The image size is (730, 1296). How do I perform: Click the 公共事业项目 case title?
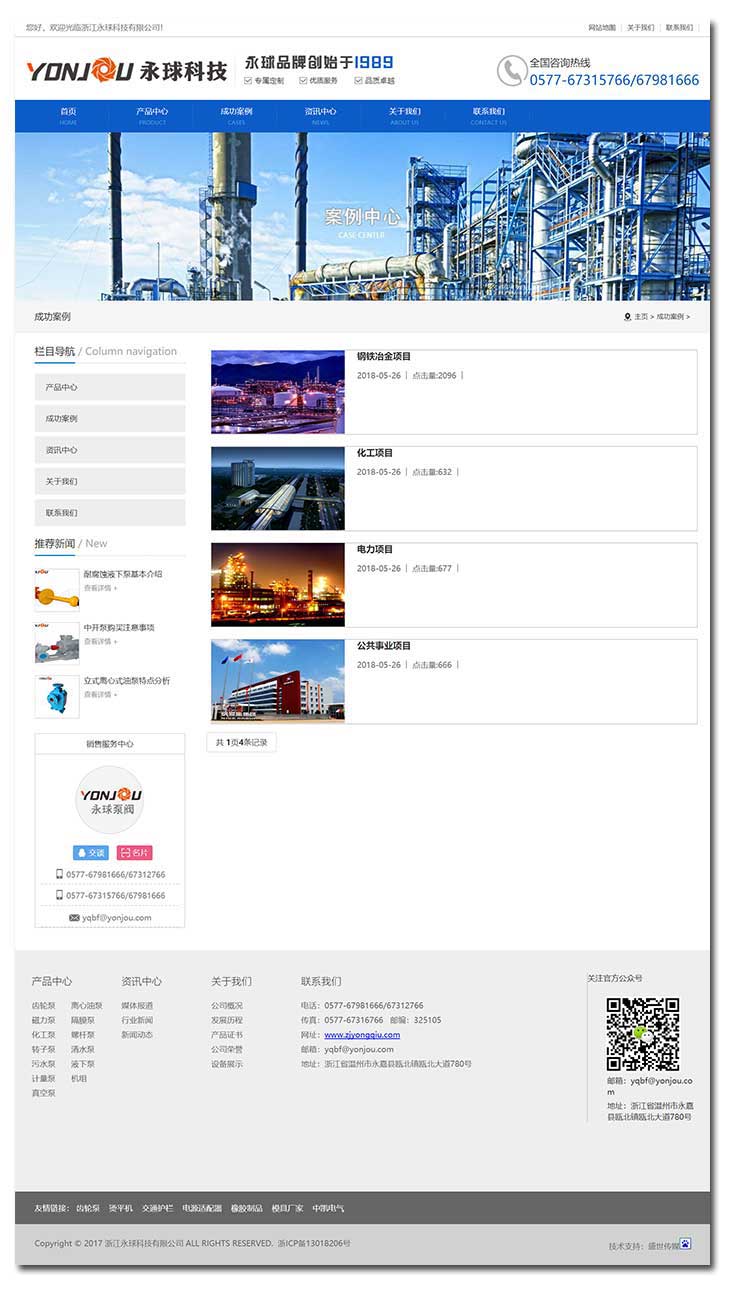(x=384, y=646)
